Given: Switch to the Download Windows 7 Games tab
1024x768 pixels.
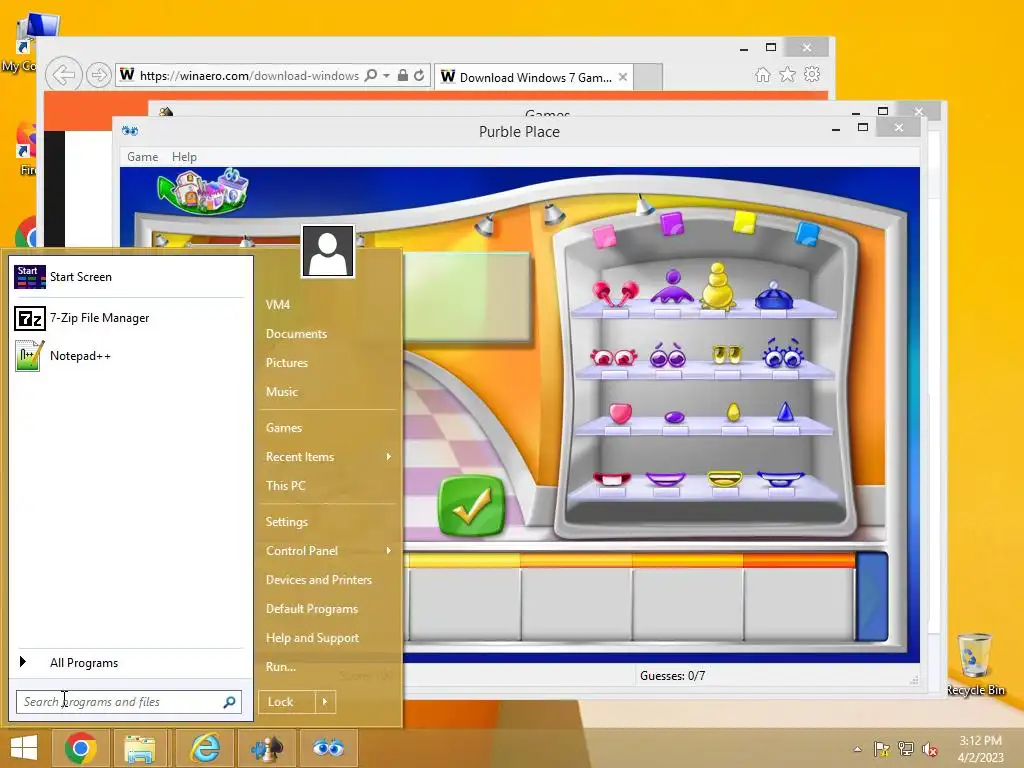Looking at the screenshot, I should coord(534,77).
